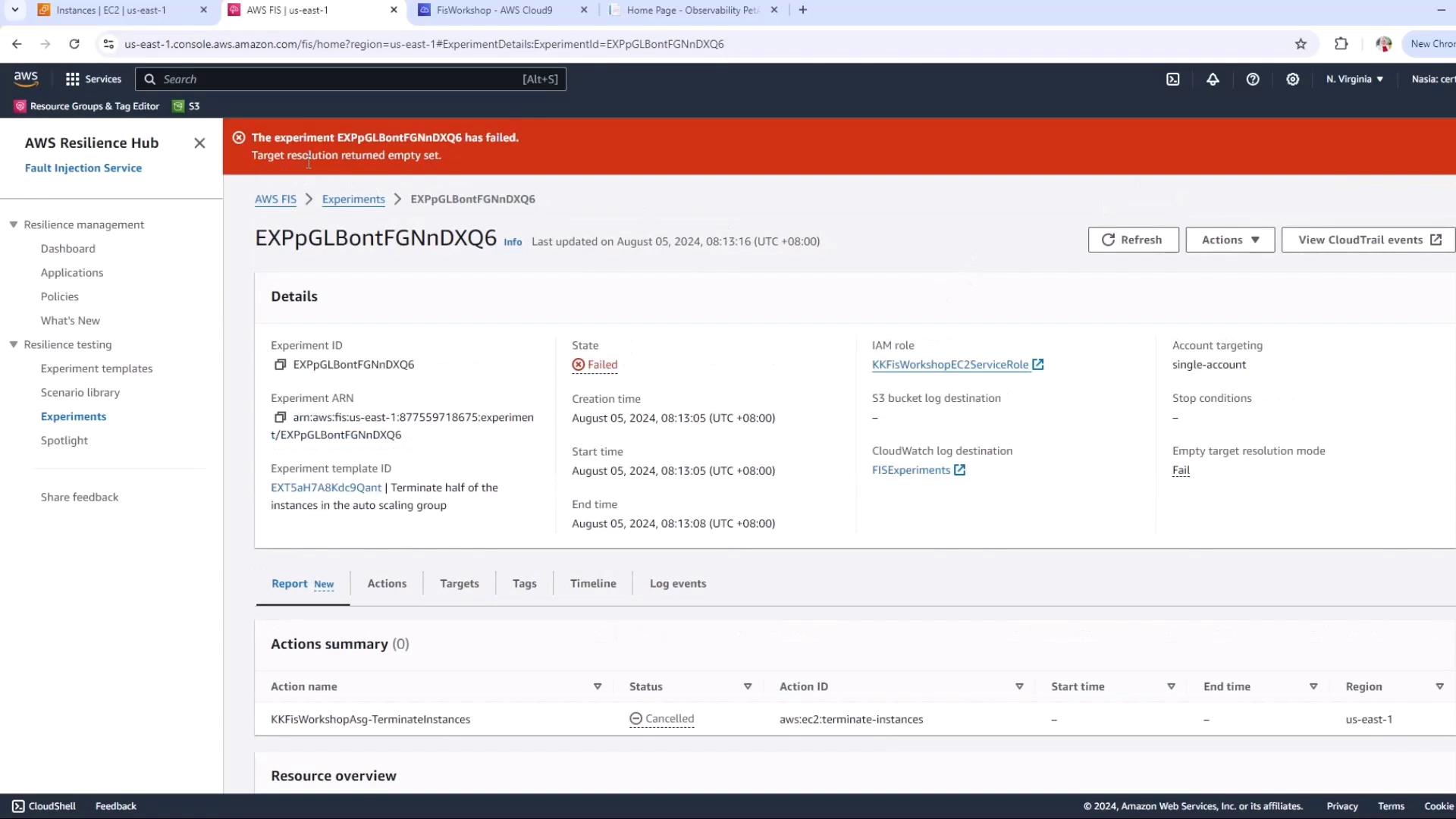Open the Actions dropdown button

1229,240
